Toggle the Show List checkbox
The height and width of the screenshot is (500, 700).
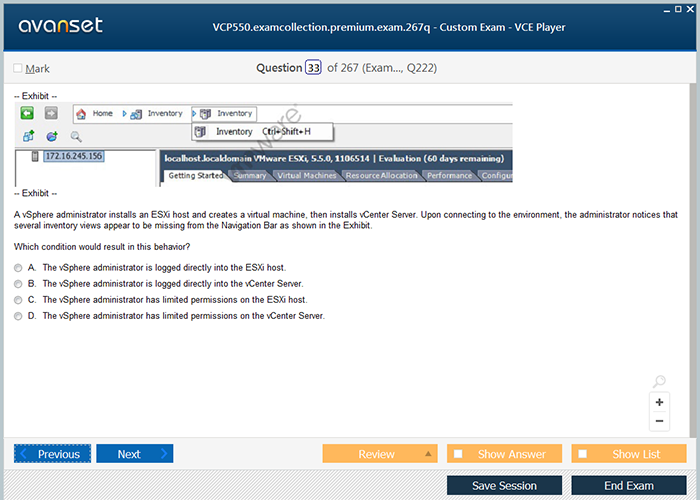tap(583, 454)
